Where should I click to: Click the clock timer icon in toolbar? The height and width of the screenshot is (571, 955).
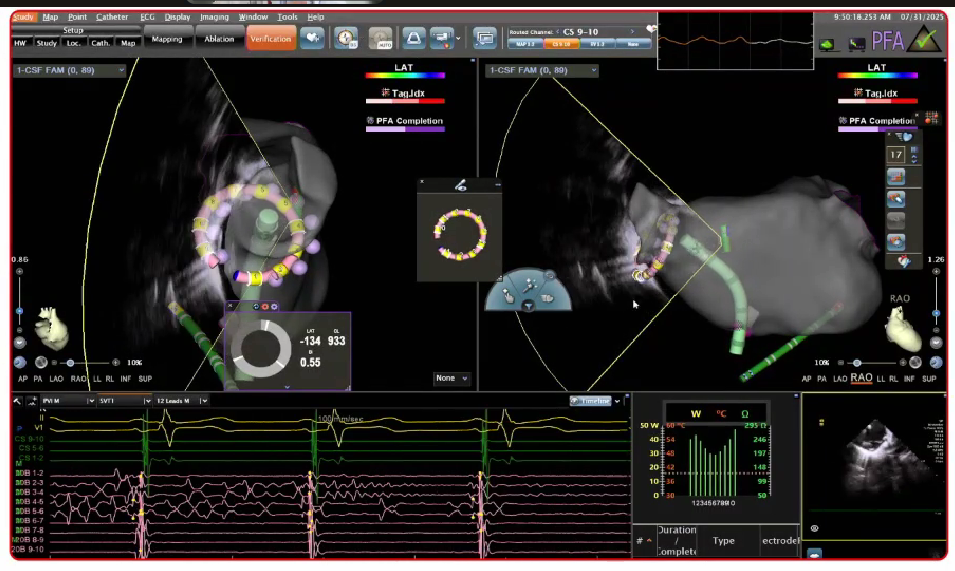(x=346, y=38)
